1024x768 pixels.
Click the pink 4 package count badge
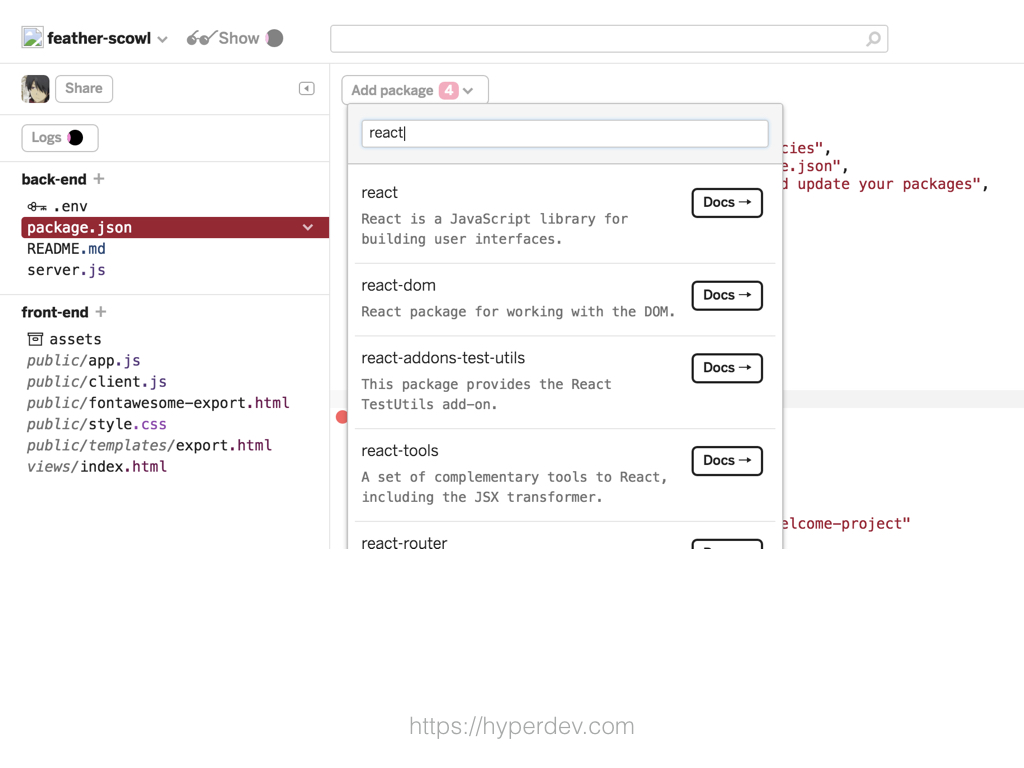(x=449, y=90)
